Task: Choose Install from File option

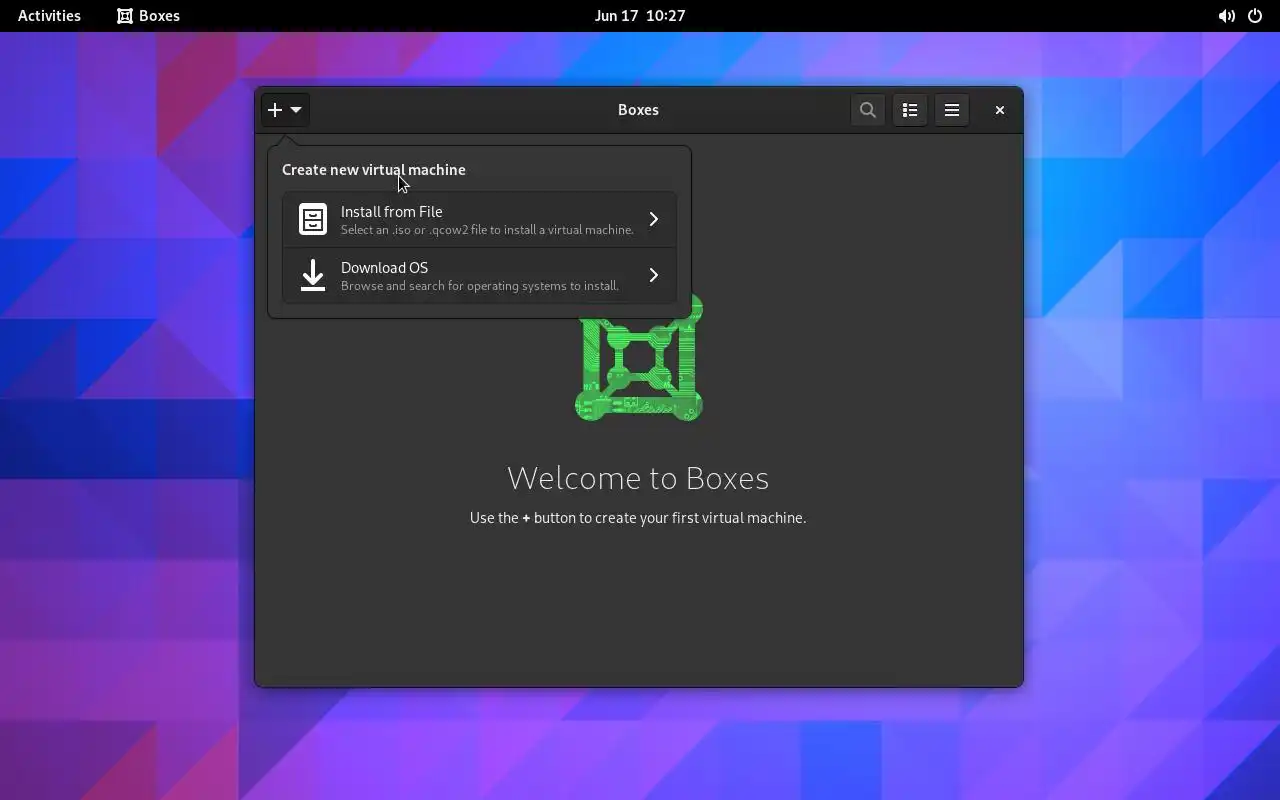Action: 479,220
